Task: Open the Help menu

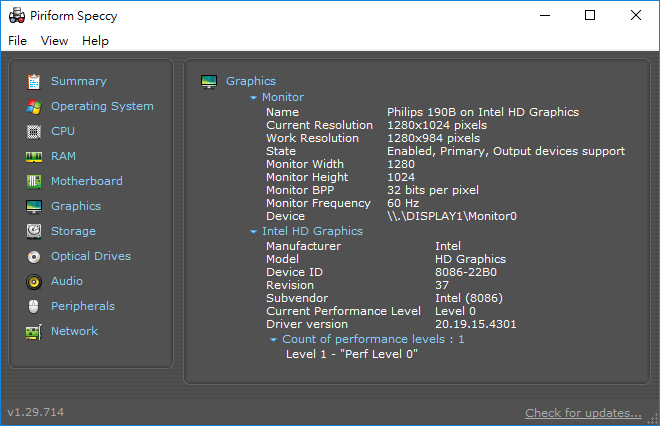Action: pyautogui.click(x=96, y=41)
